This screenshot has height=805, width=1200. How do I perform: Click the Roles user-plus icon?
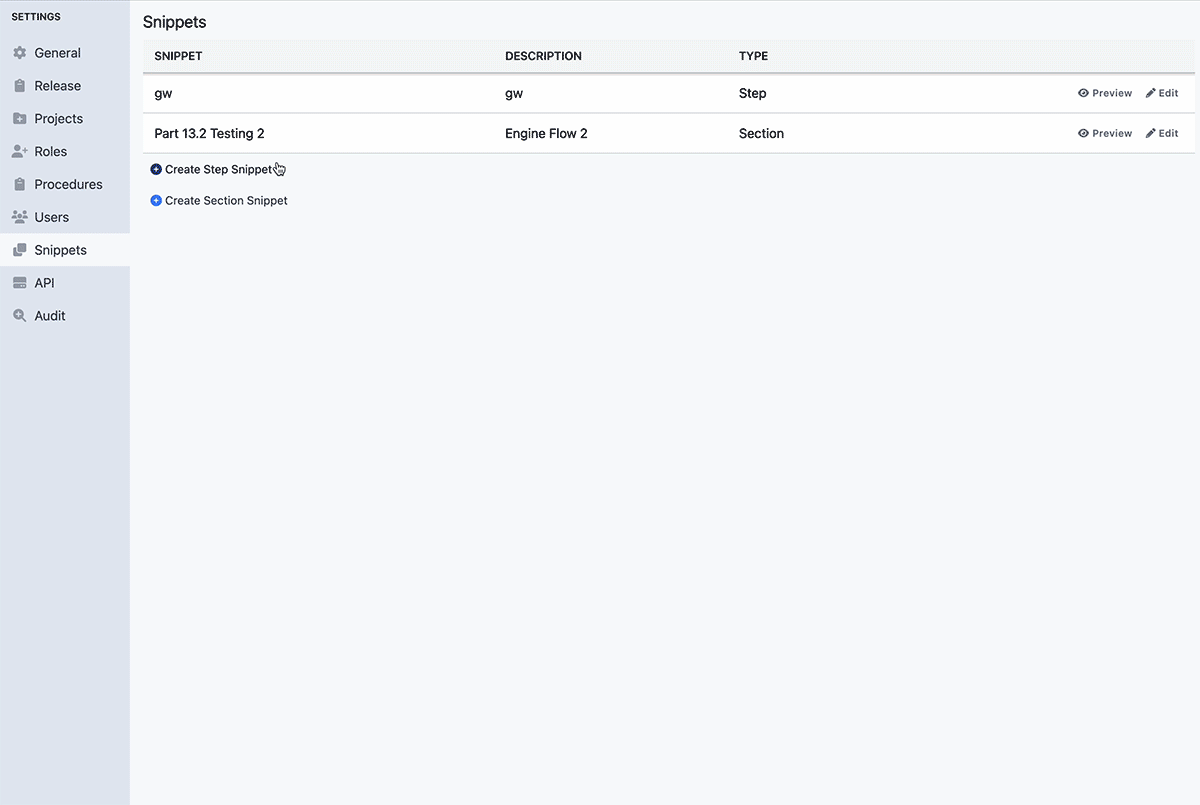[x=19, y=151]
